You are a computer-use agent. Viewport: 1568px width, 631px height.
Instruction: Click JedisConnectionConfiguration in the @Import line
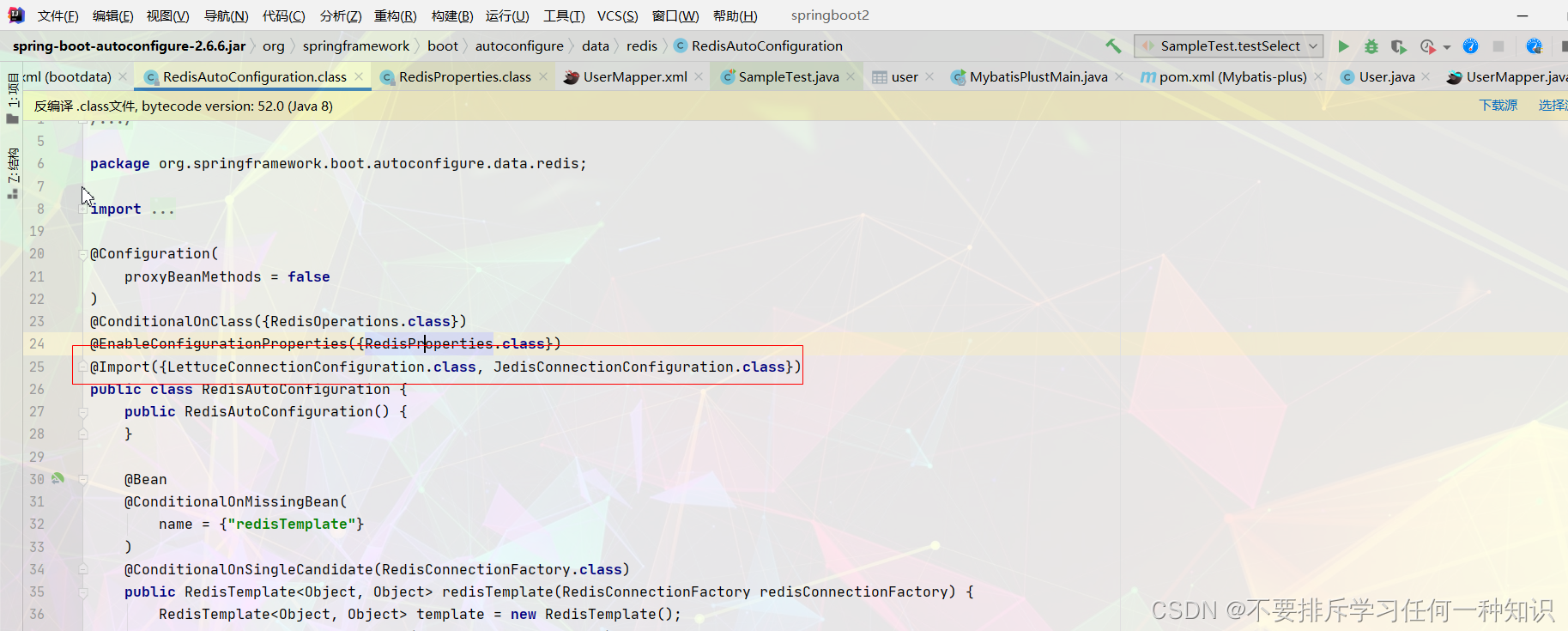point(614,367)
